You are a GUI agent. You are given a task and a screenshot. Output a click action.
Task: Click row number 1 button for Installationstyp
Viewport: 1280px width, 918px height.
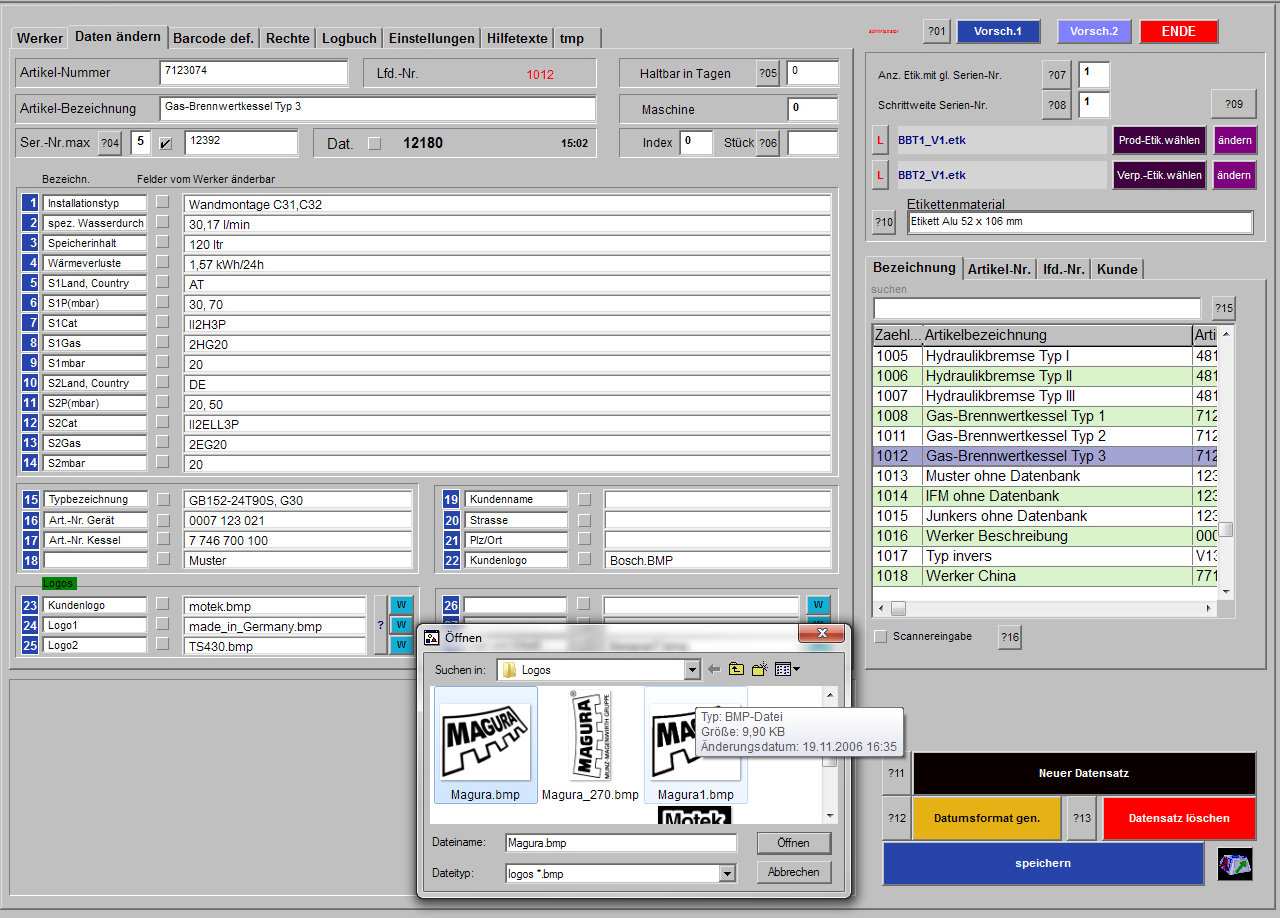pyautogui.click(x=32, y=203)
